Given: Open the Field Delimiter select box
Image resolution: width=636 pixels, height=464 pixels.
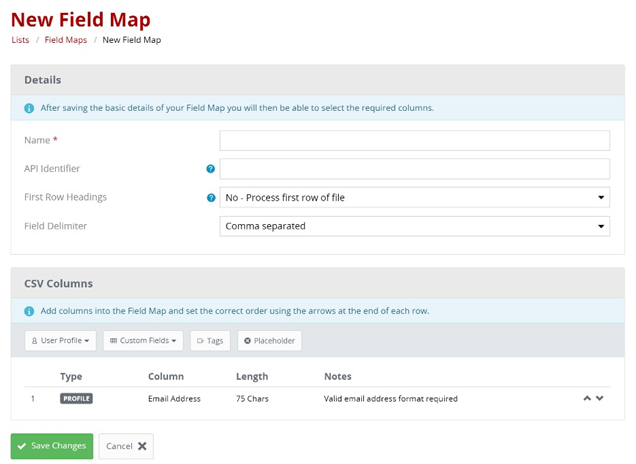Looking at the screenshot, I should click(414, 226).
